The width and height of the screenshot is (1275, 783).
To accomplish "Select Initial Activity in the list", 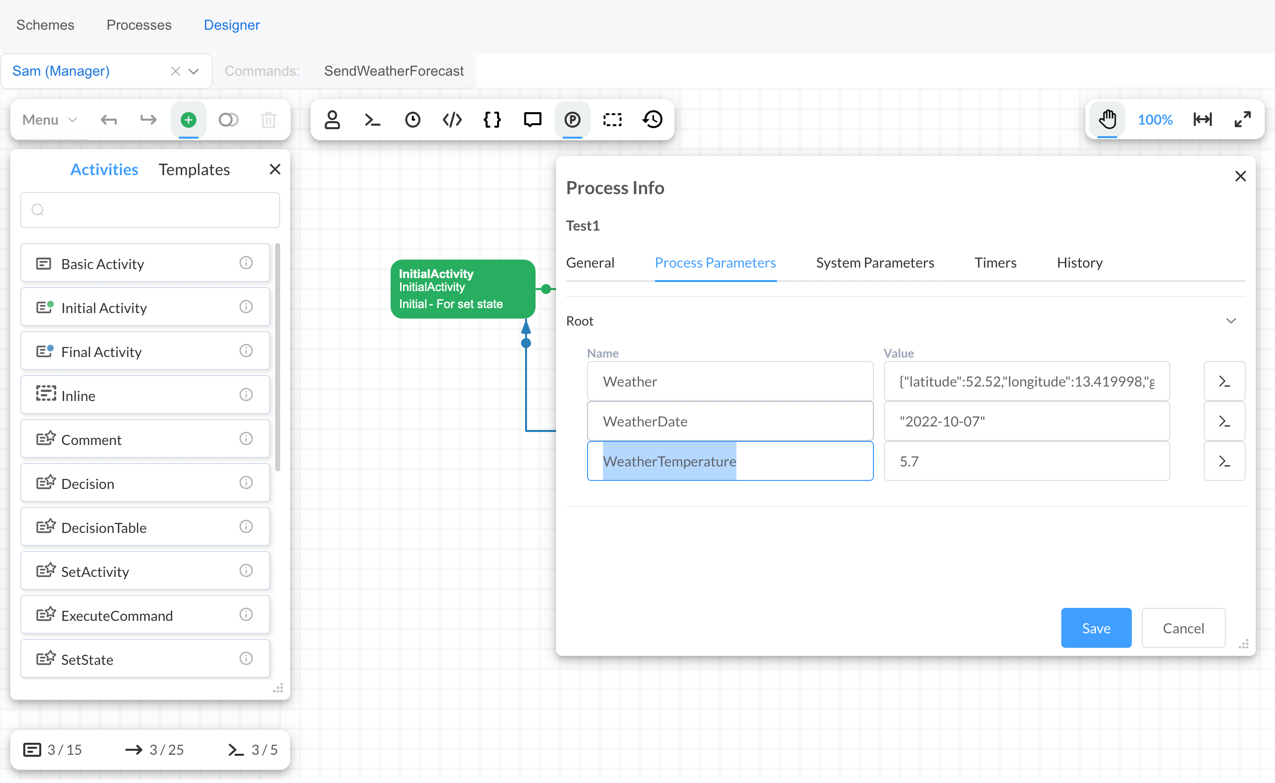I will [x=145, y=308].
